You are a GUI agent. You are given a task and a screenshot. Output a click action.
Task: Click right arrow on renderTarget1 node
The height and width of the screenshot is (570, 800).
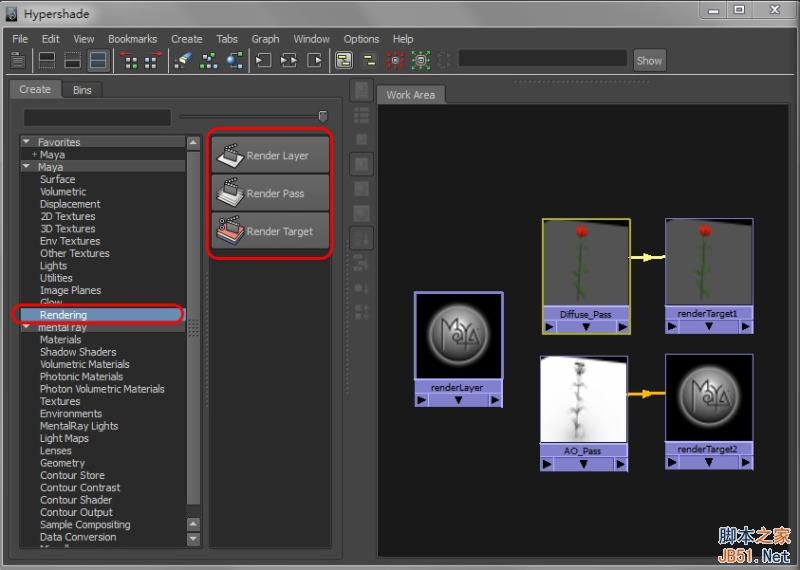(746, 326)
